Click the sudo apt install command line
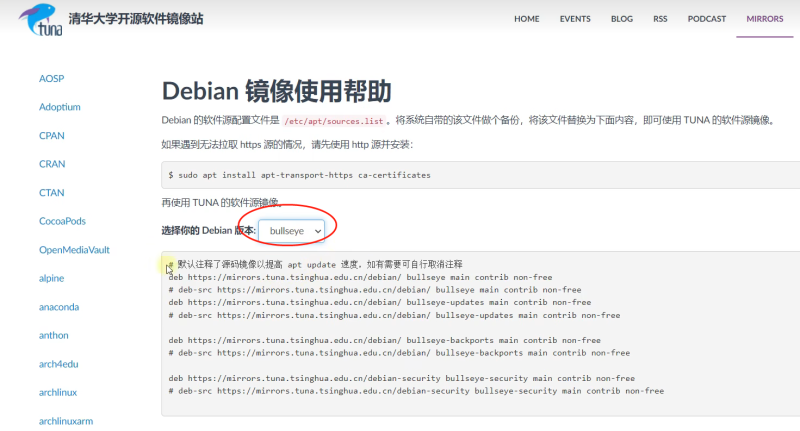800x431 pixels. [x=299, y=175]
